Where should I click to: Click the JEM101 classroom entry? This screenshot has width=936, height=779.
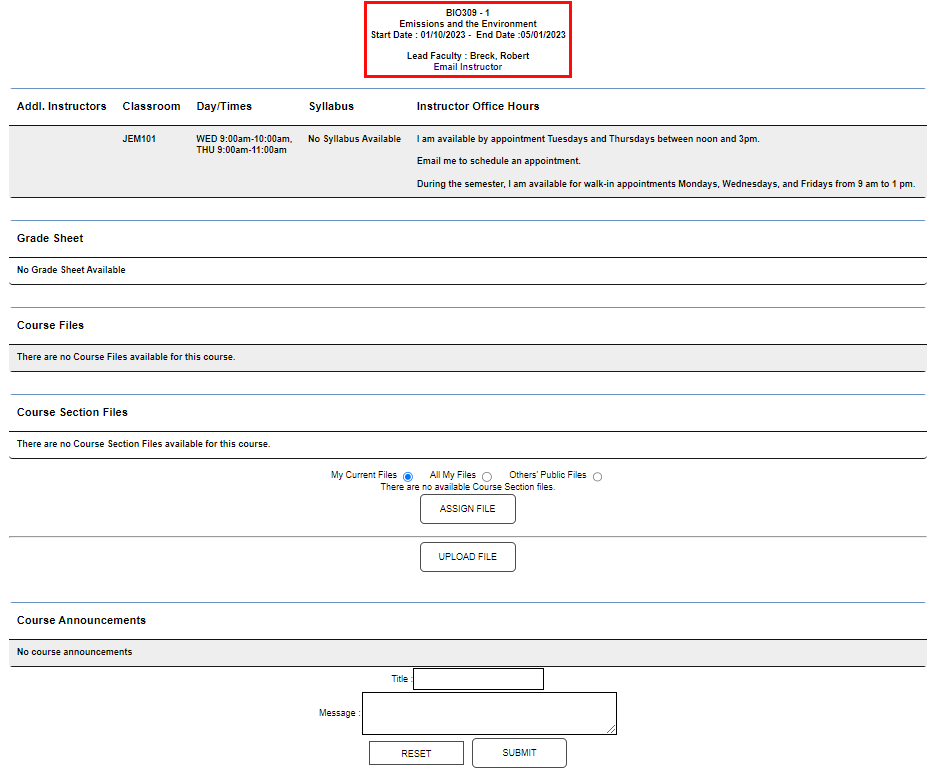pos(139,139)
